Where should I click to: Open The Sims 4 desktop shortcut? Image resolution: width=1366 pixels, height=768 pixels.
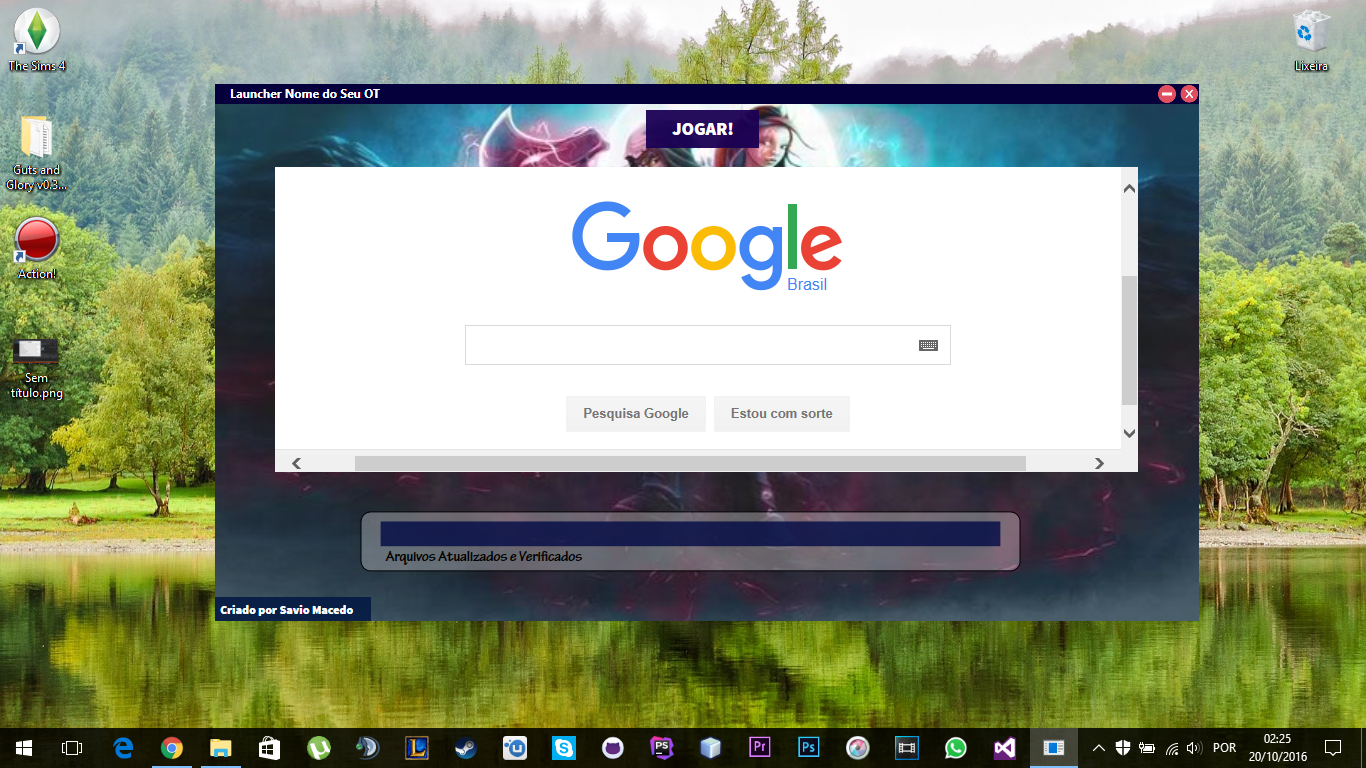tap(37, 40)
